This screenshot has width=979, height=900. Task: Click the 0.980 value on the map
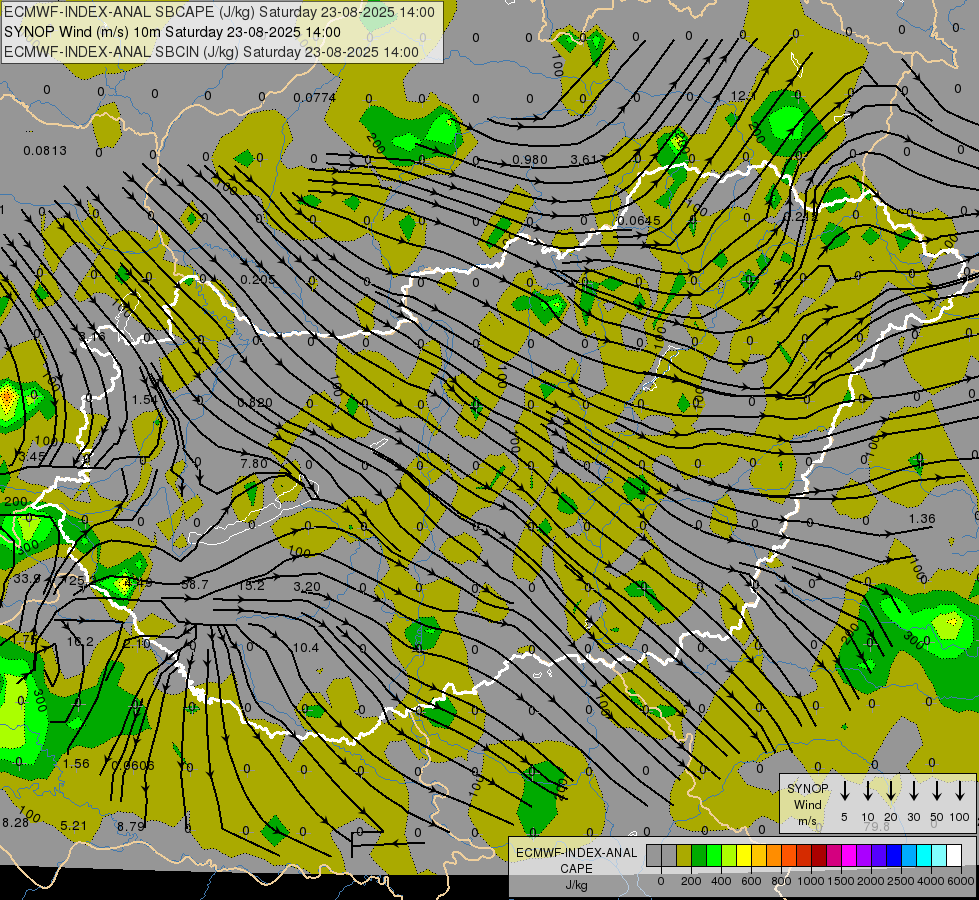pyautogui.click(x=529, y=160)
